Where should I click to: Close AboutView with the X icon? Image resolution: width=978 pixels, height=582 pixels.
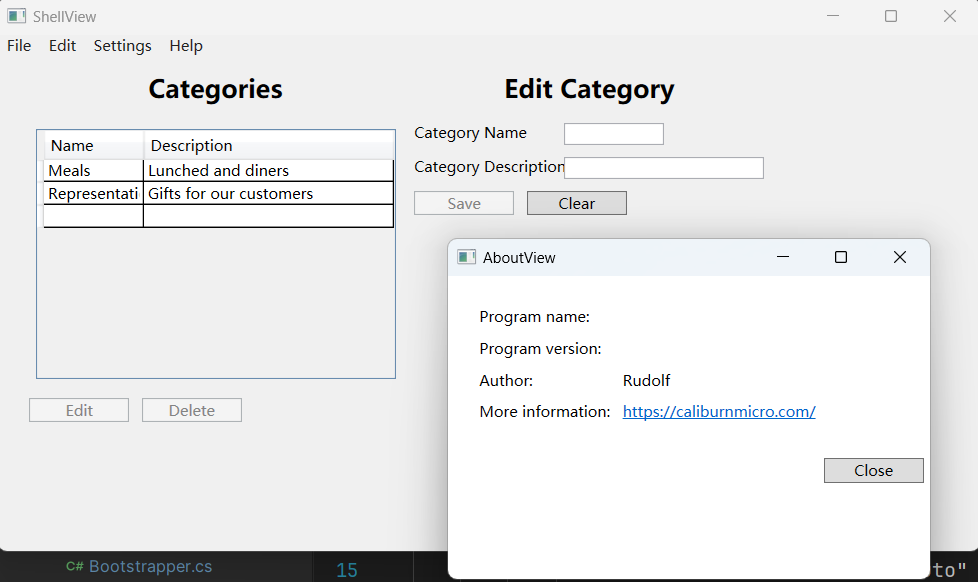tap(899, 257)
